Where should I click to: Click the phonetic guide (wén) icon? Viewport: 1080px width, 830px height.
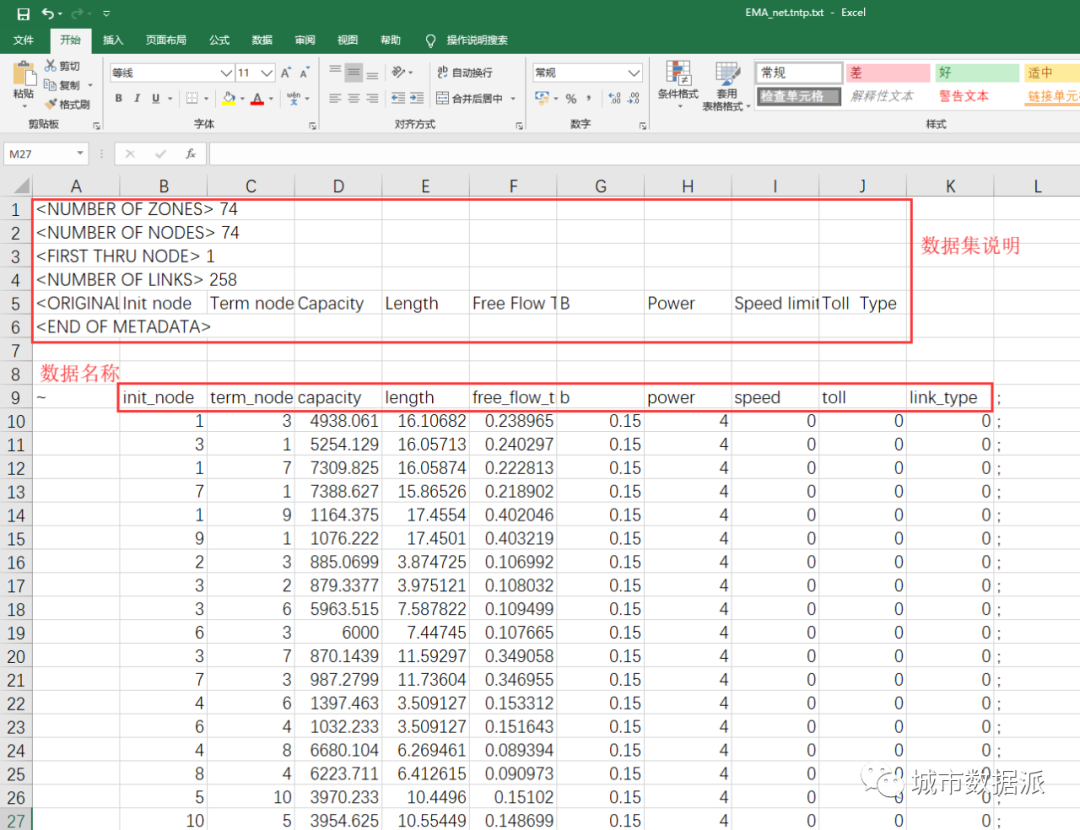(x=293, y=98)
